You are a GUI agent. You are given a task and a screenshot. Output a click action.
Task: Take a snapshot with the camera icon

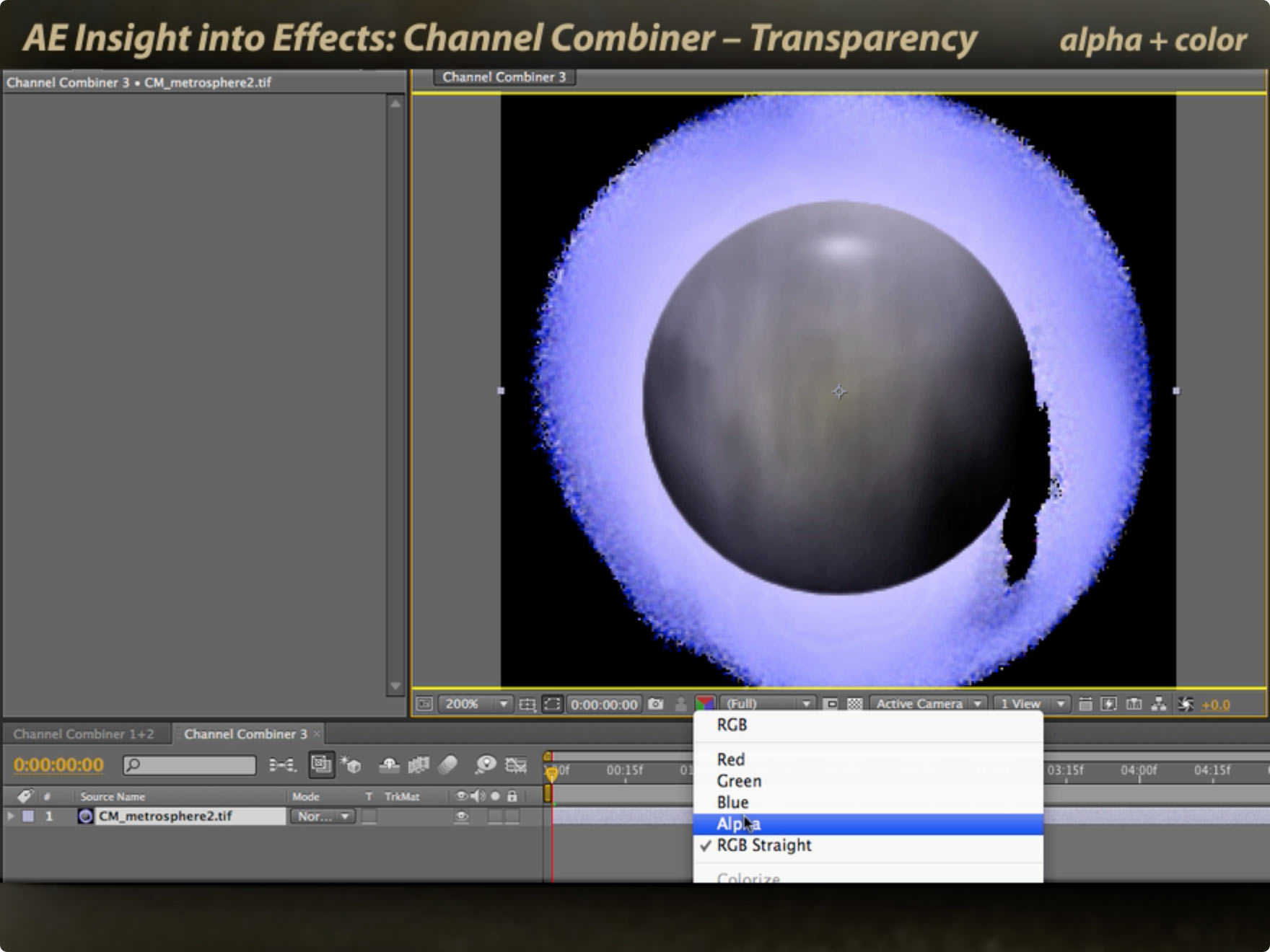pos(655,704)
